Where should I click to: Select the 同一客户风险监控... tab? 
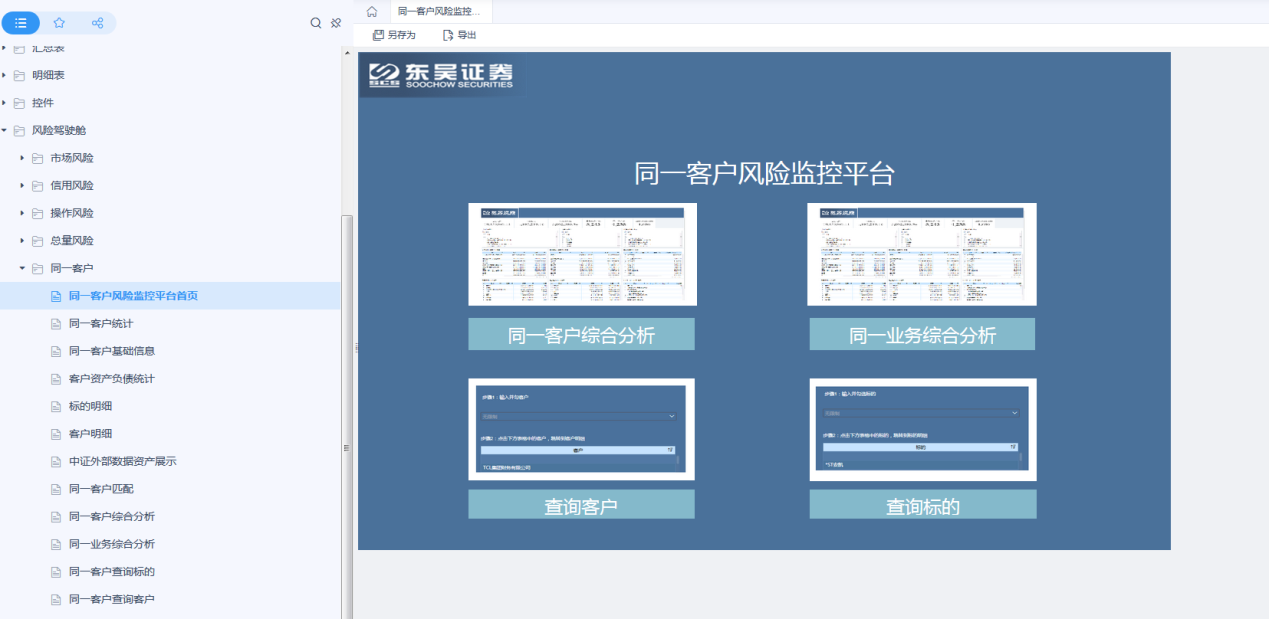click(x=438, y=12)
